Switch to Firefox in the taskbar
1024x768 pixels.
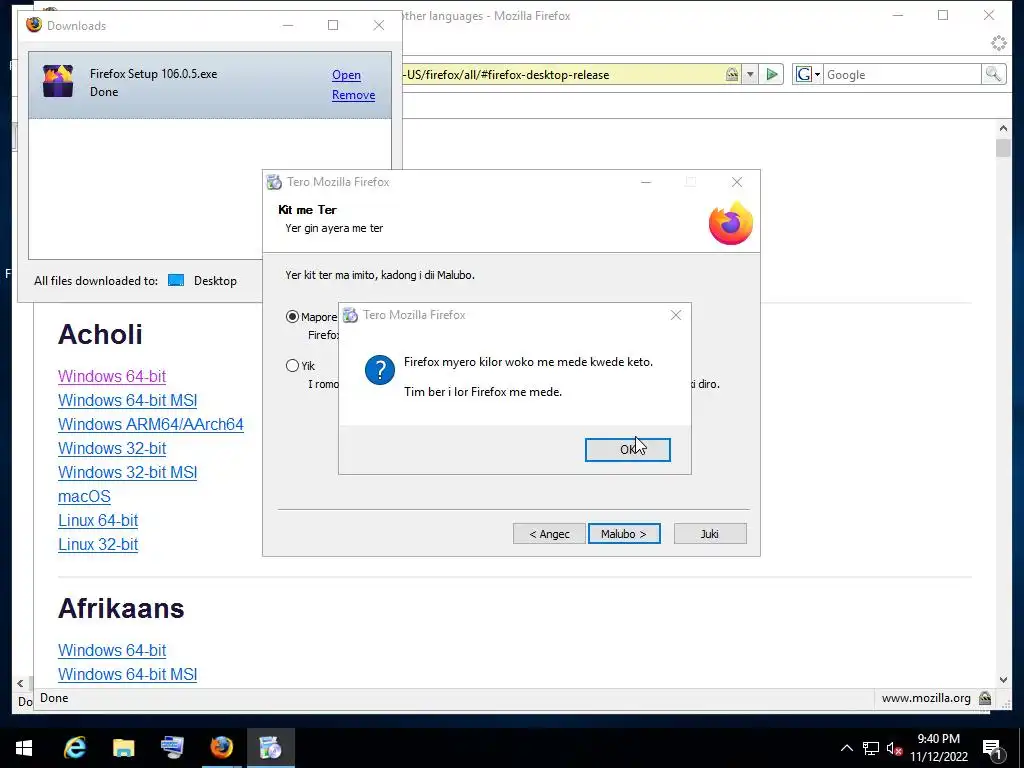pyautogui.click(x=221, y=748)
